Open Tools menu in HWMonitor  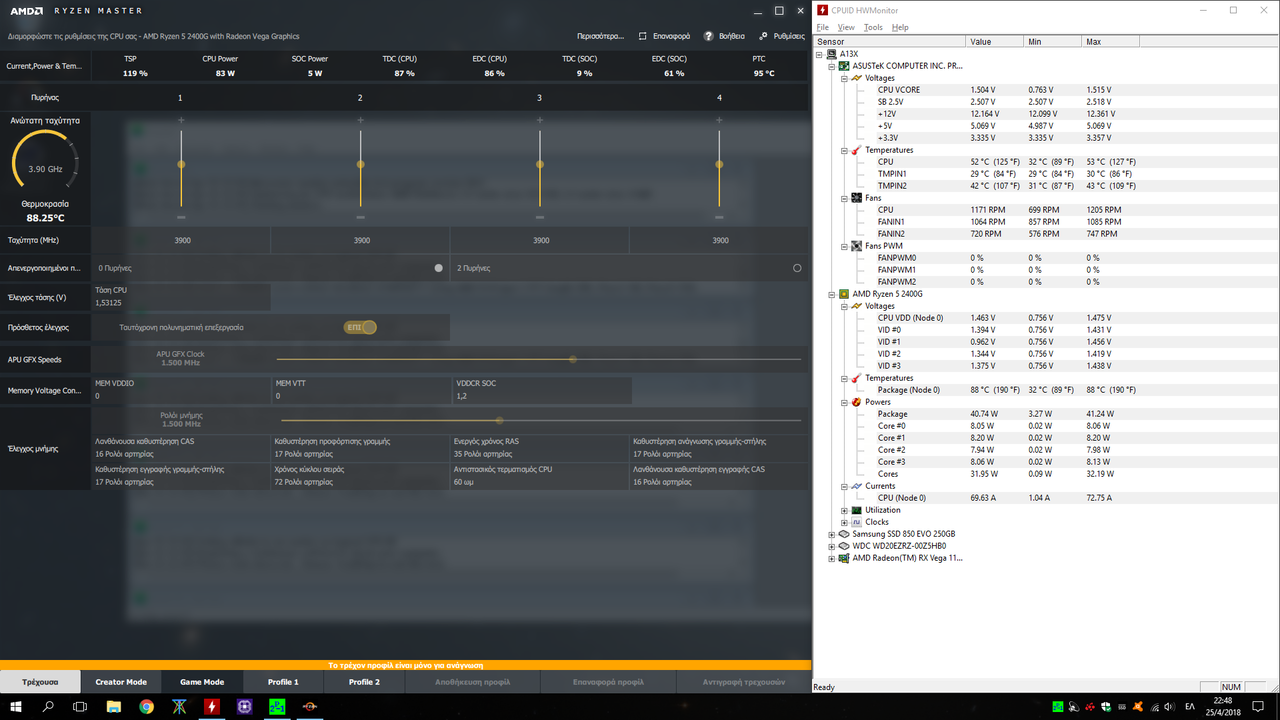[x=873, y=27]
